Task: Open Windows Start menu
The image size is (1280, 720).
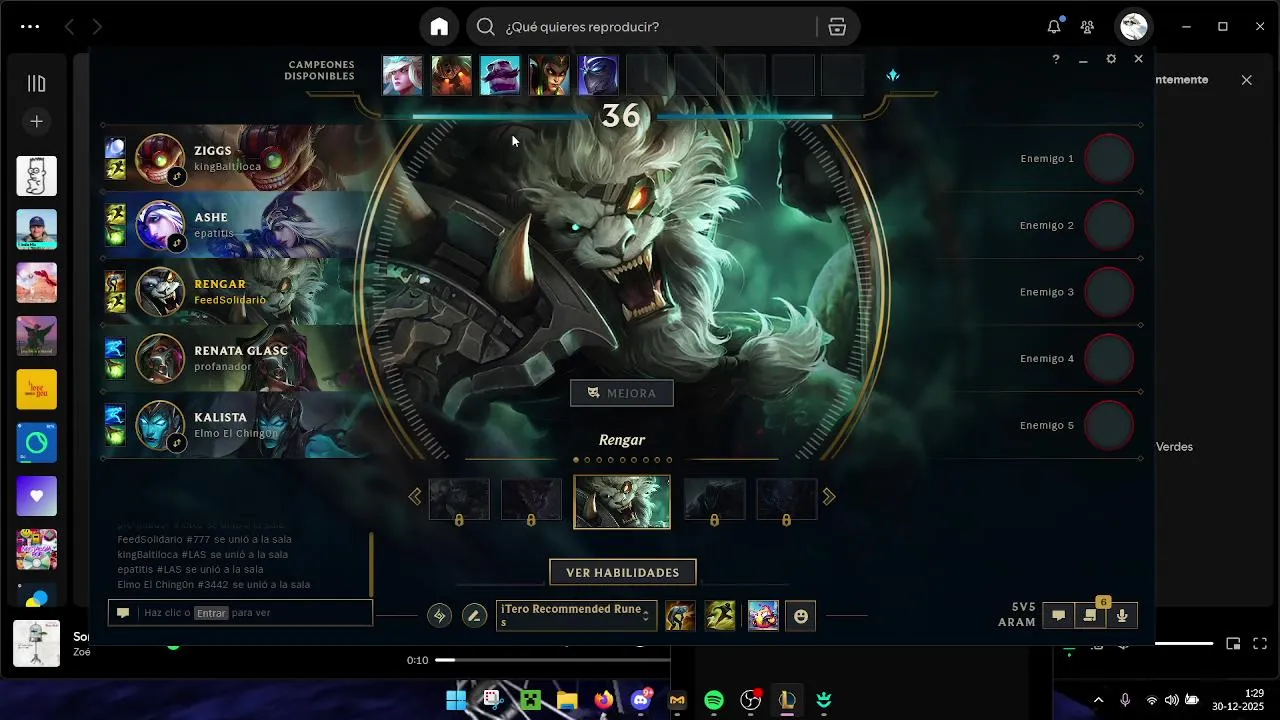Action: coord(456,700)
